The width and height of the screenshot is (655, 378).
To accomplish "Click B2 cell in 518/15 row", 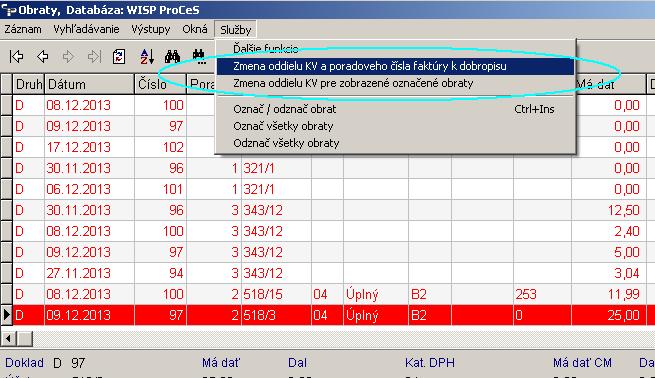I will [429, 294].
